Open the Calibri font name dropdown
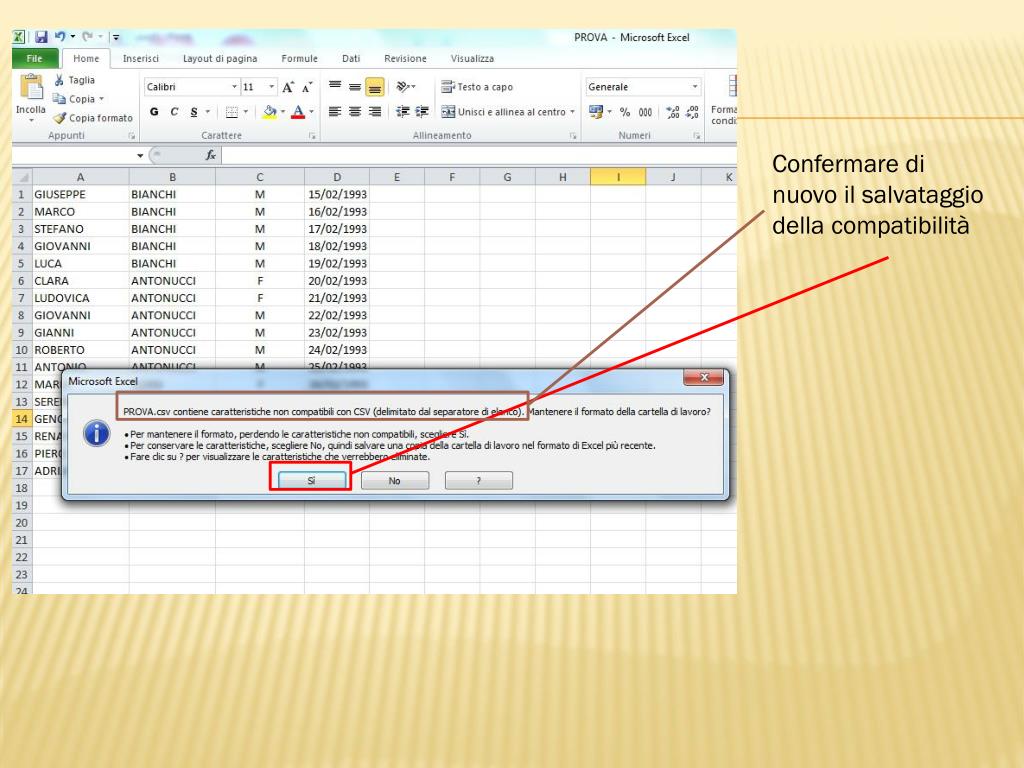This screenshot has width=1024, height=768. point(234,86)
